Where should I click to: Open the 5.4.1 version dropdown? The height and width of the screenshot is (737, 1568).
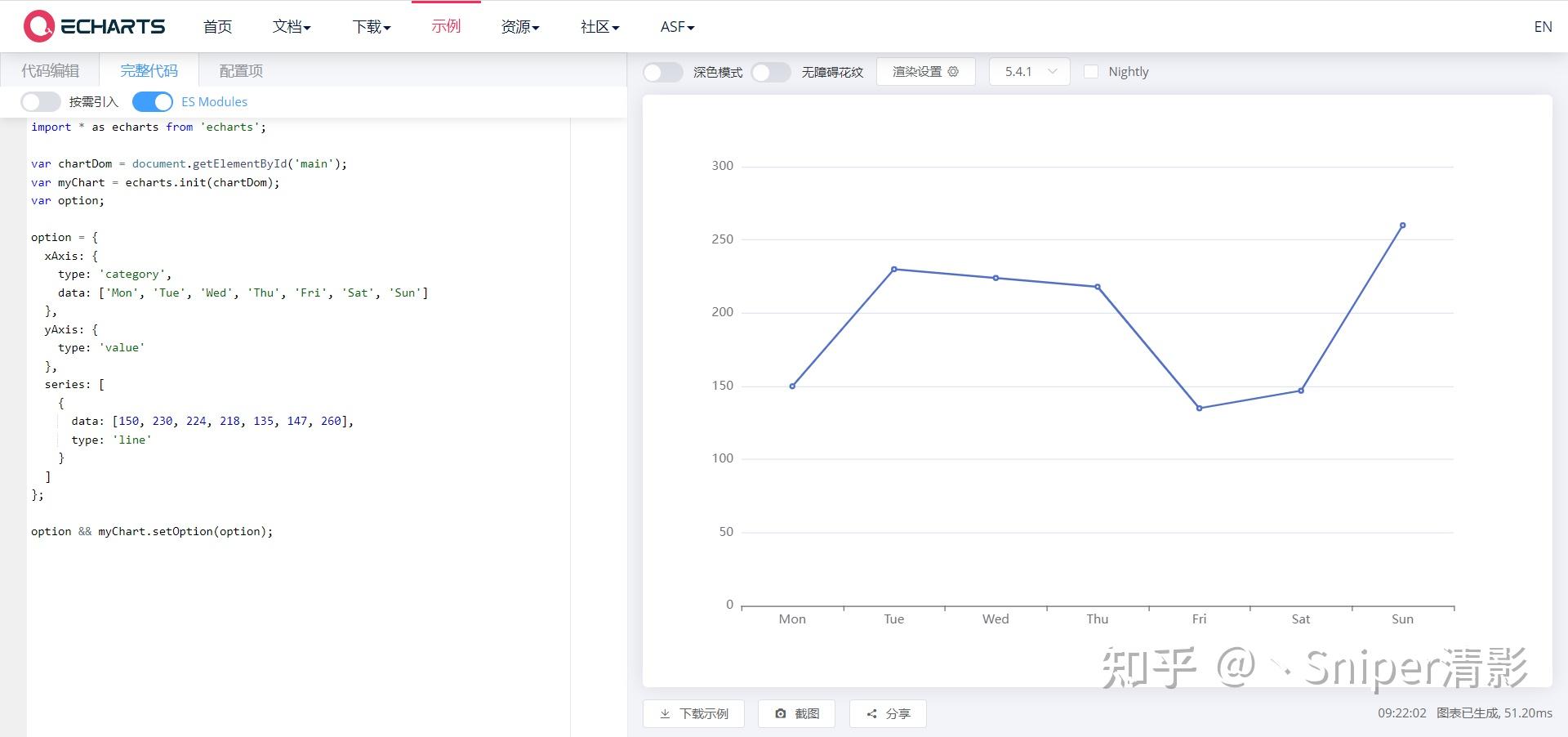coord(1028,72)
